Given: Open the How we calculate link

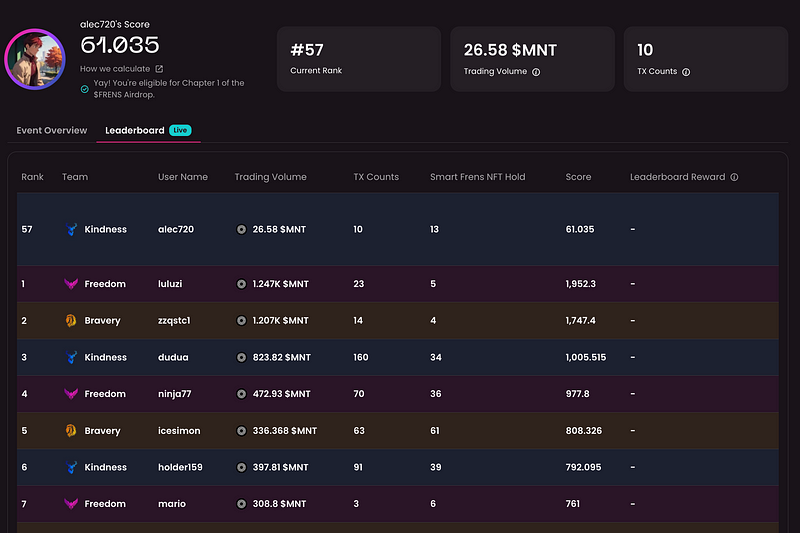Looking at the screenshot, I should (115, 69).
